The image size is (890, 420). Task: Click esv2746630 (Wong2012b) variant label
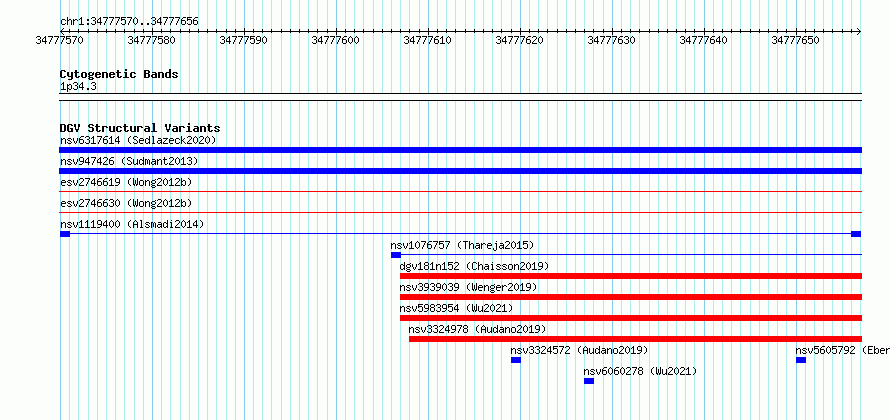pos(126,203)
